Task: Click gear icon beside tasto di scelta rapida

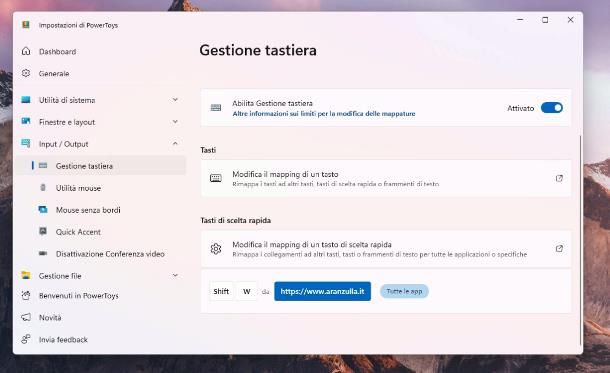Action: (216, 249)
